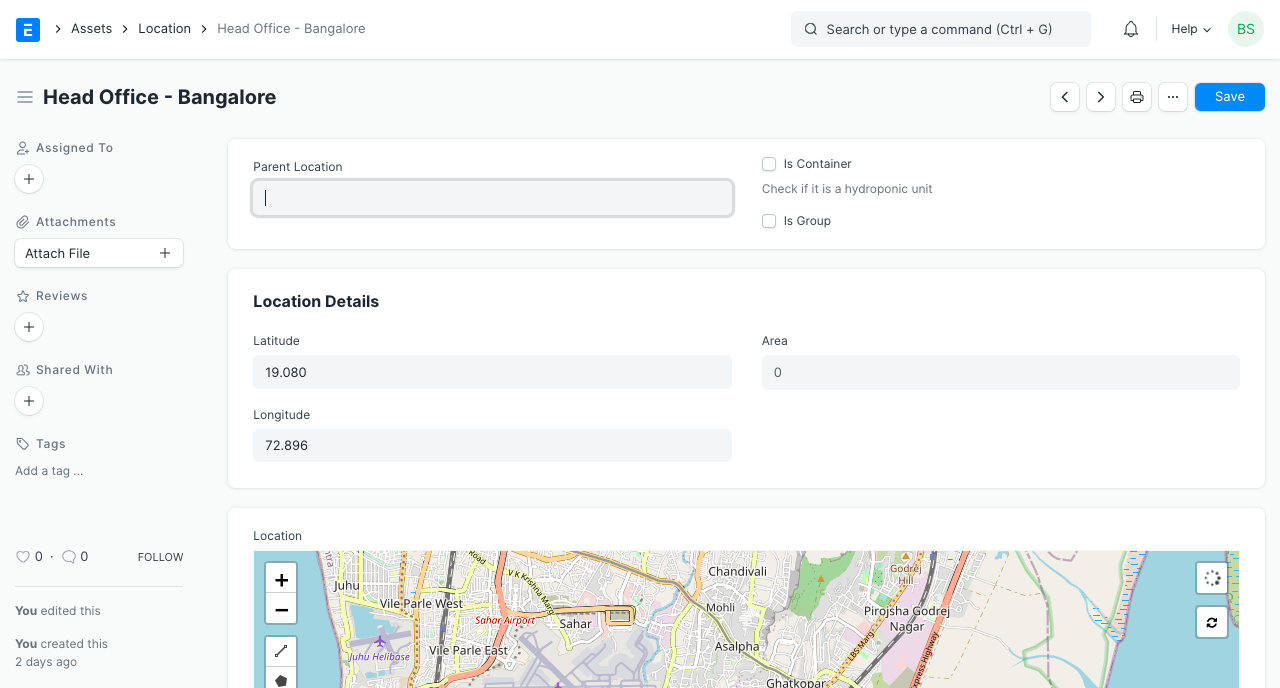
Task: Open the BS user avatar menu
Action: click(1246, 29)
